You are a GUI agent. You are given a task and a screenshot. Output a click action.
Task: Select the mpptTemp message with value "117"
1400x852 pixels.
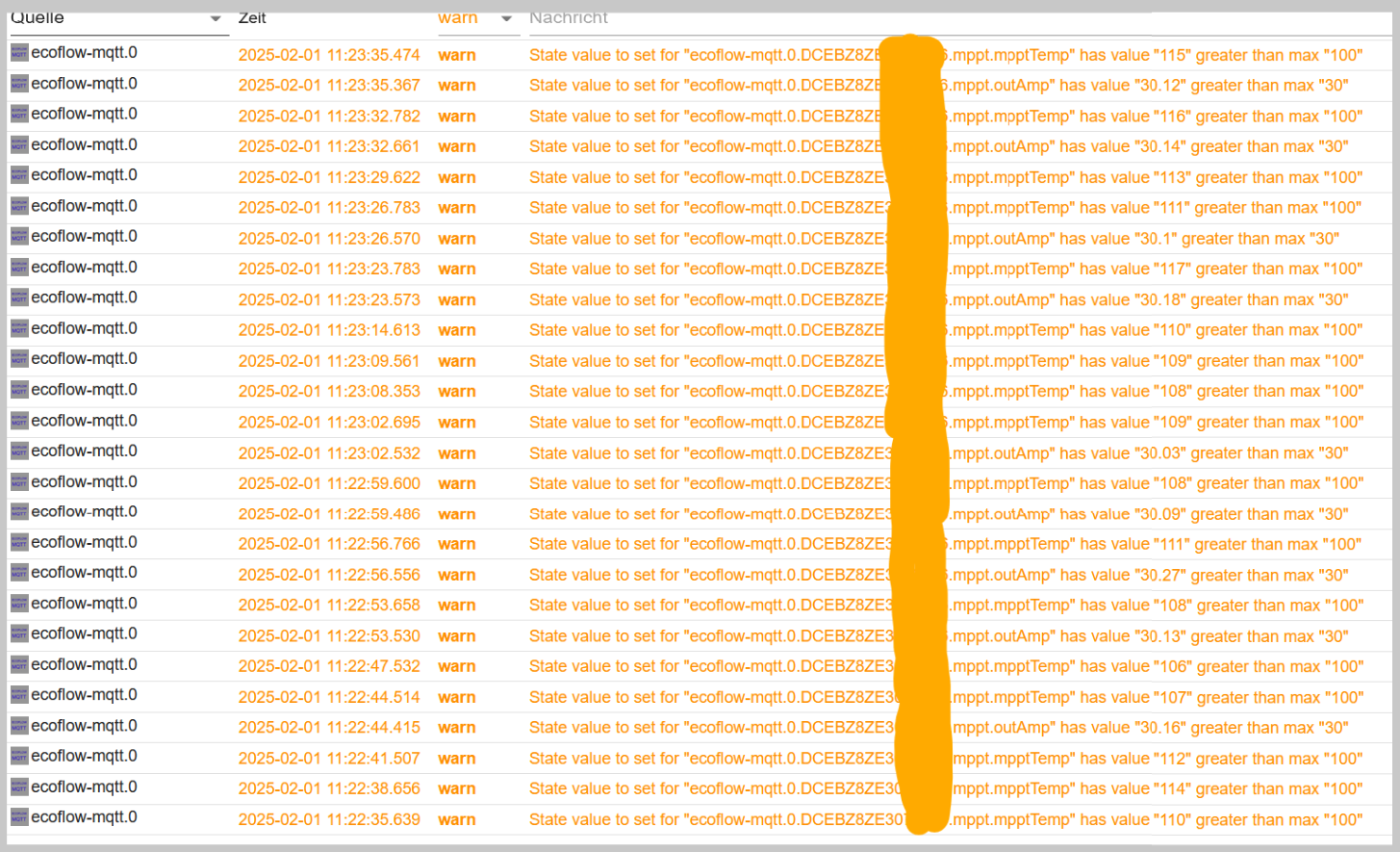click(x=946, y=270)
